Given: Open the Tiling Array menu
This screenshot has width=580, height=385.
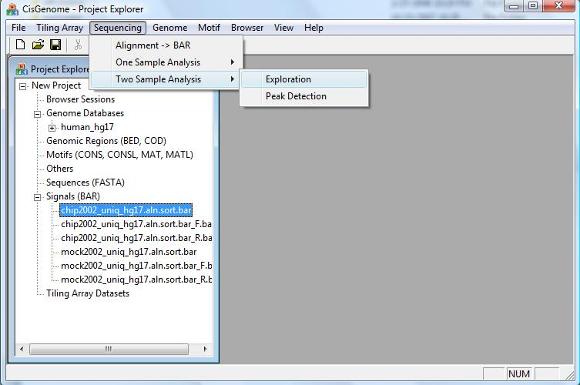Looking at the screenshot, I should point(60,28).
